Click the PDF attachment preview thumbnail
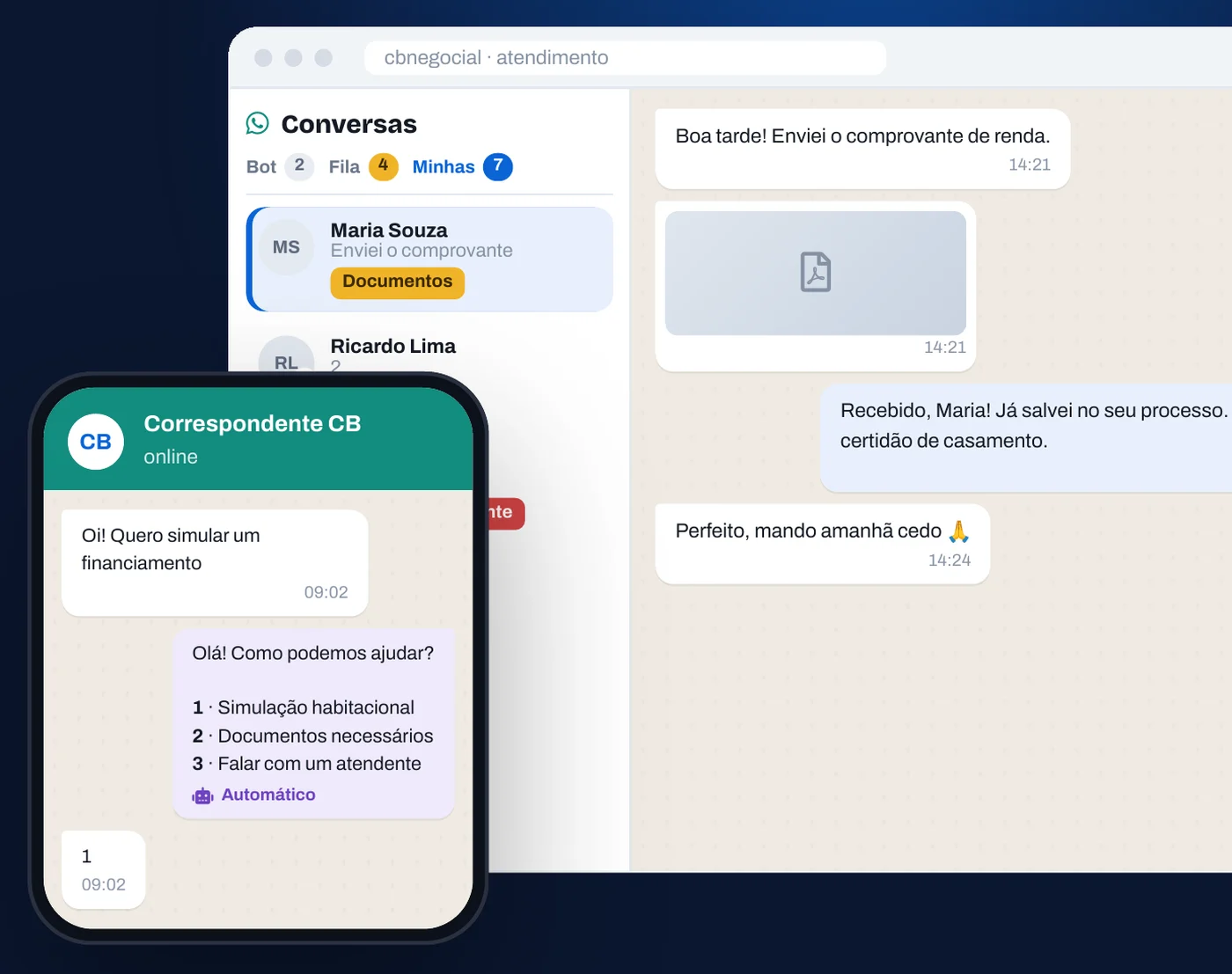The image size is (1232, 974). pos(816,273)
